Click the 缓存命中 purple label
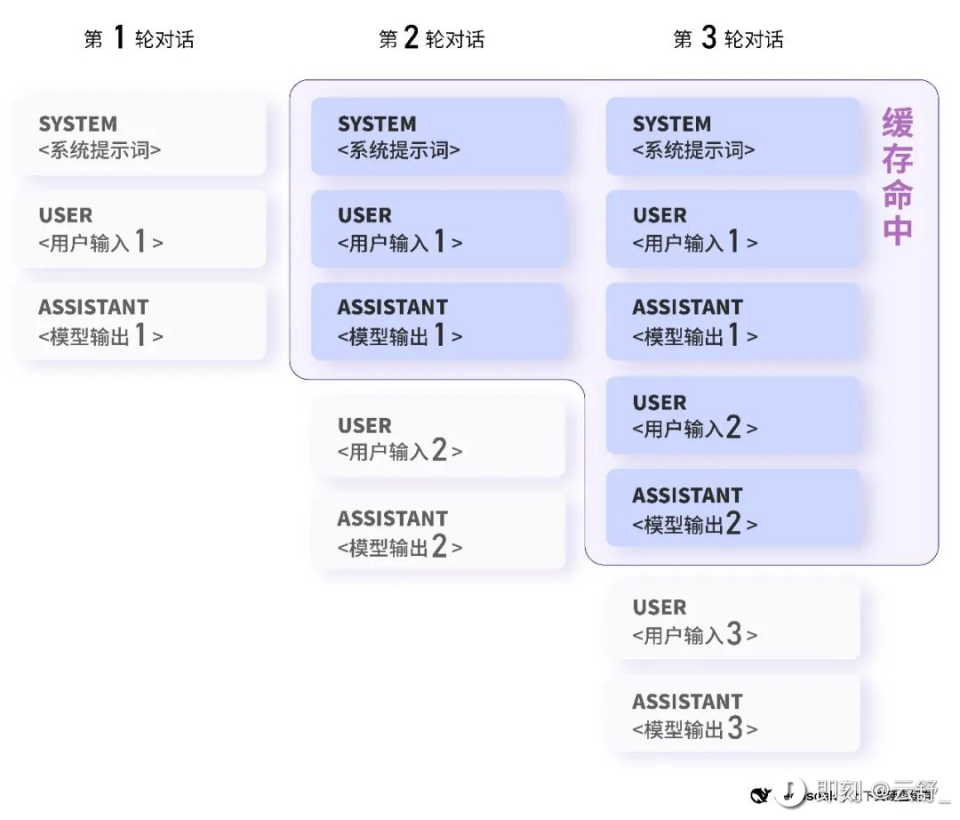Screen dimensions: 960x820 click(897, 177)
